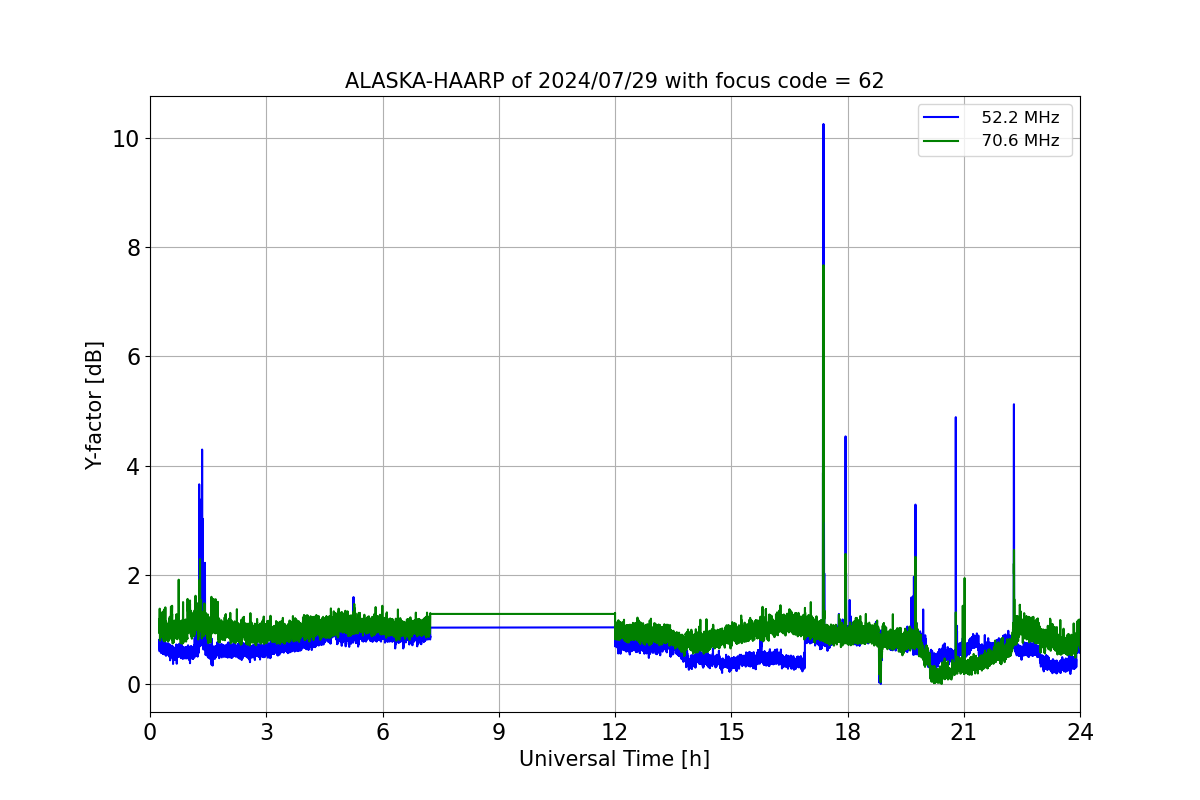Click x-axis tick label '24'
The image size is (1200, 800).
point(1080,731)
